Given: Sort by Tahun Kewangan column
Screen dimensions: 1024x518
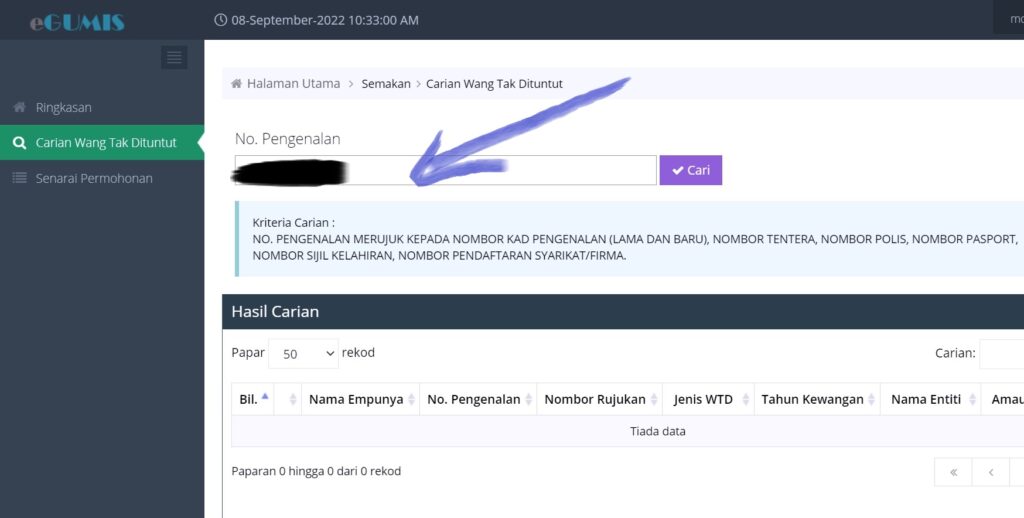Looking at the screenshot, I should (817, 399).
